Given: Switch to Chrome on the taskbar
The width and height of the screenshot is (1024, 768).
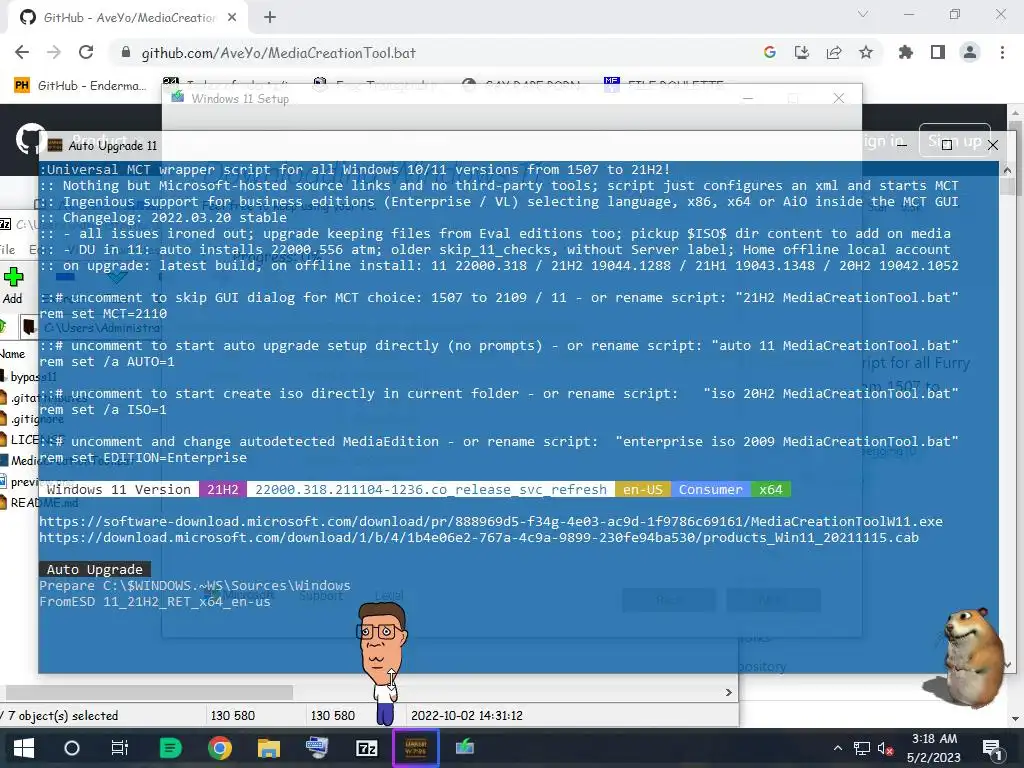Looking at the screenshot, I should click(220, 748).
